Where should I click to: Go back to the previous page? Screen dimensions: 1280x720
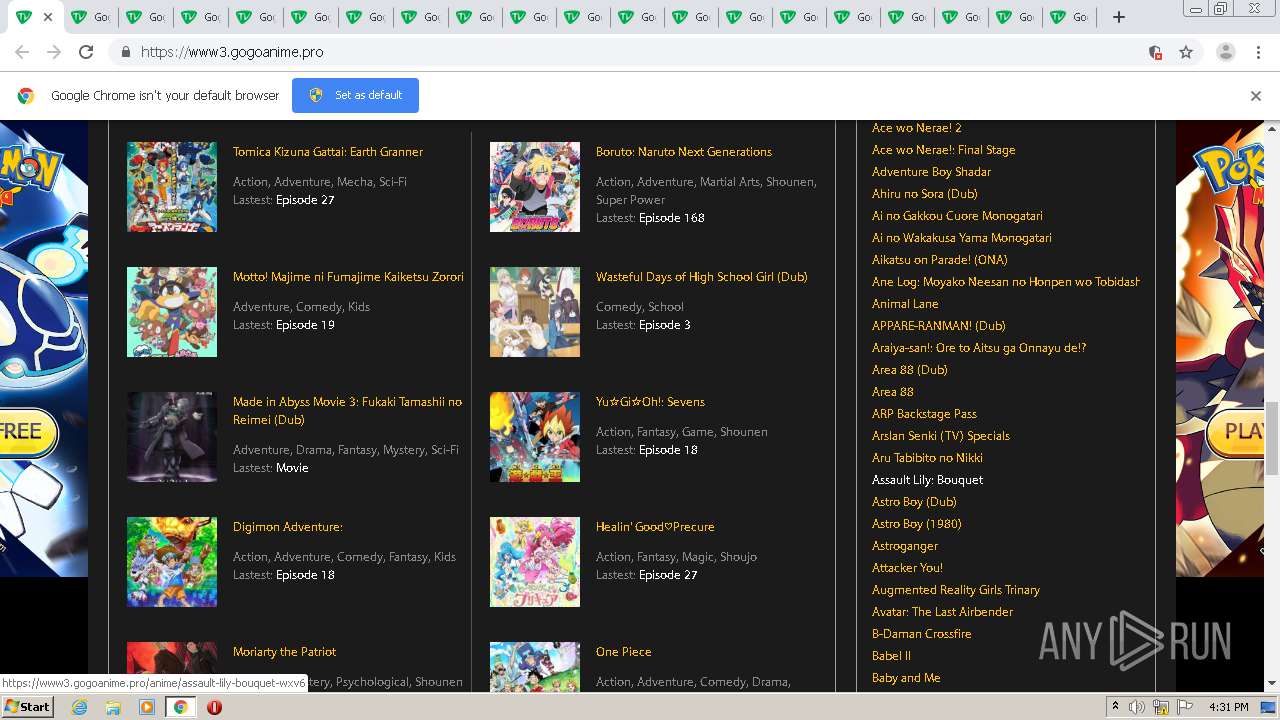click(x=22, y=52)
